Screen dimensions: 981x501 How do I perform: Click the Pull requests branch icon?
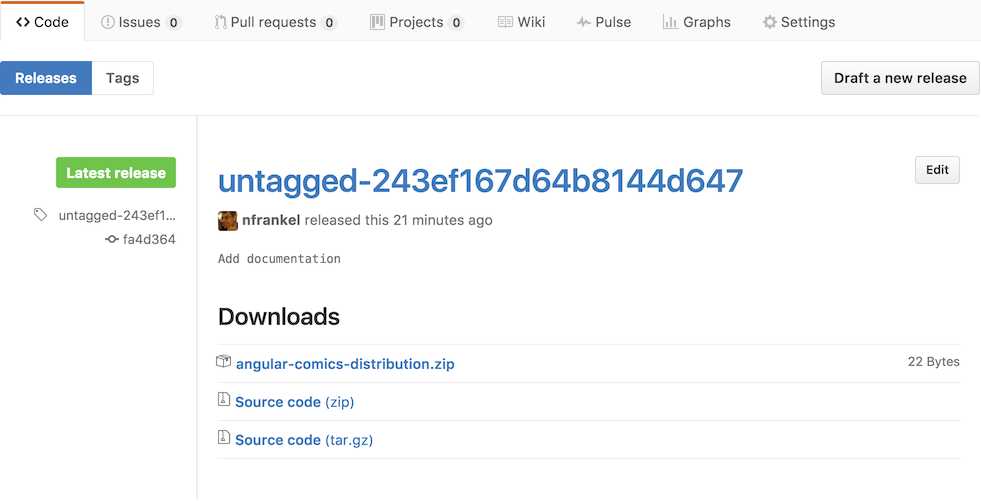[x=220, y=23]
